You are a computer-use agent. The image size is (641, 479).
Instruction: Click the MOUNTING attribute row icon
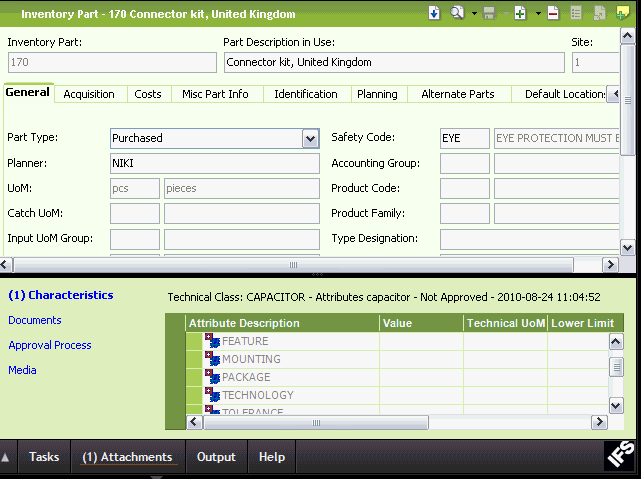click(212, 358)
